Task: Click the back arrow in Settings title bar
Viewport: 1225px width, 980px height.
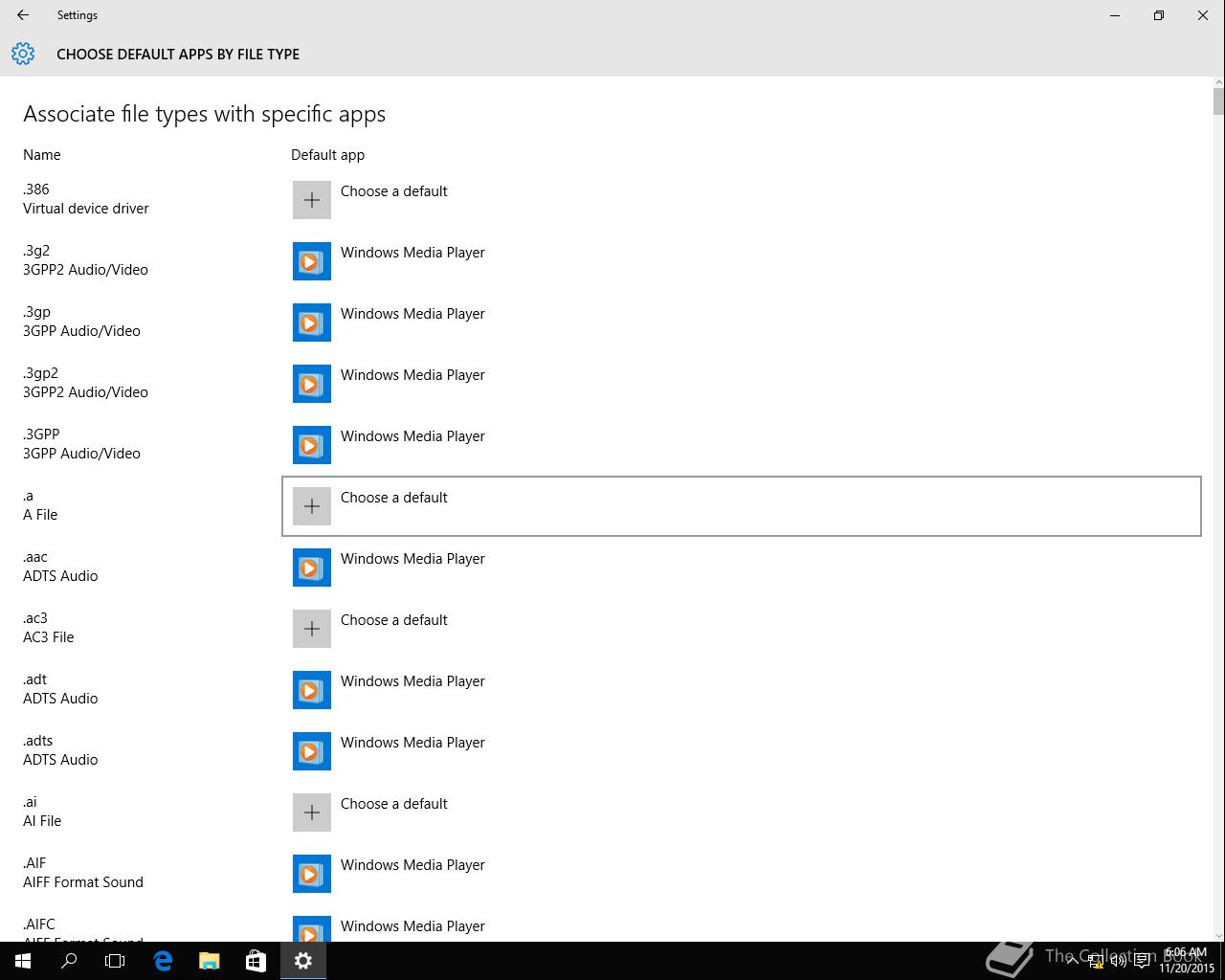Action: click(x=23, y=15)
